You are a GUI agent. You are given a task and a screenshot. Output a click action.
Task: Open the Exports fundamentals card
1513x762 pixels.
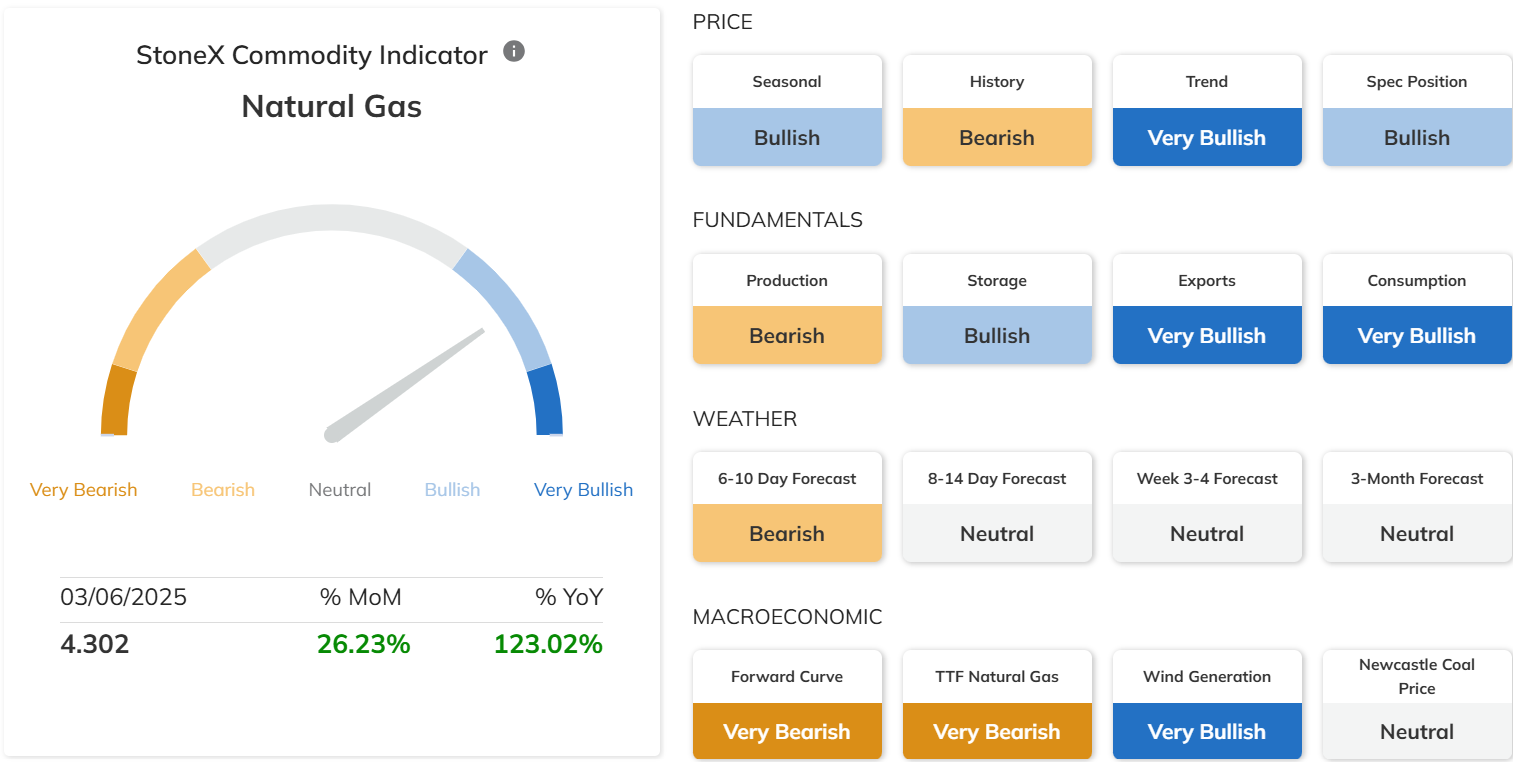(1207, 308)
